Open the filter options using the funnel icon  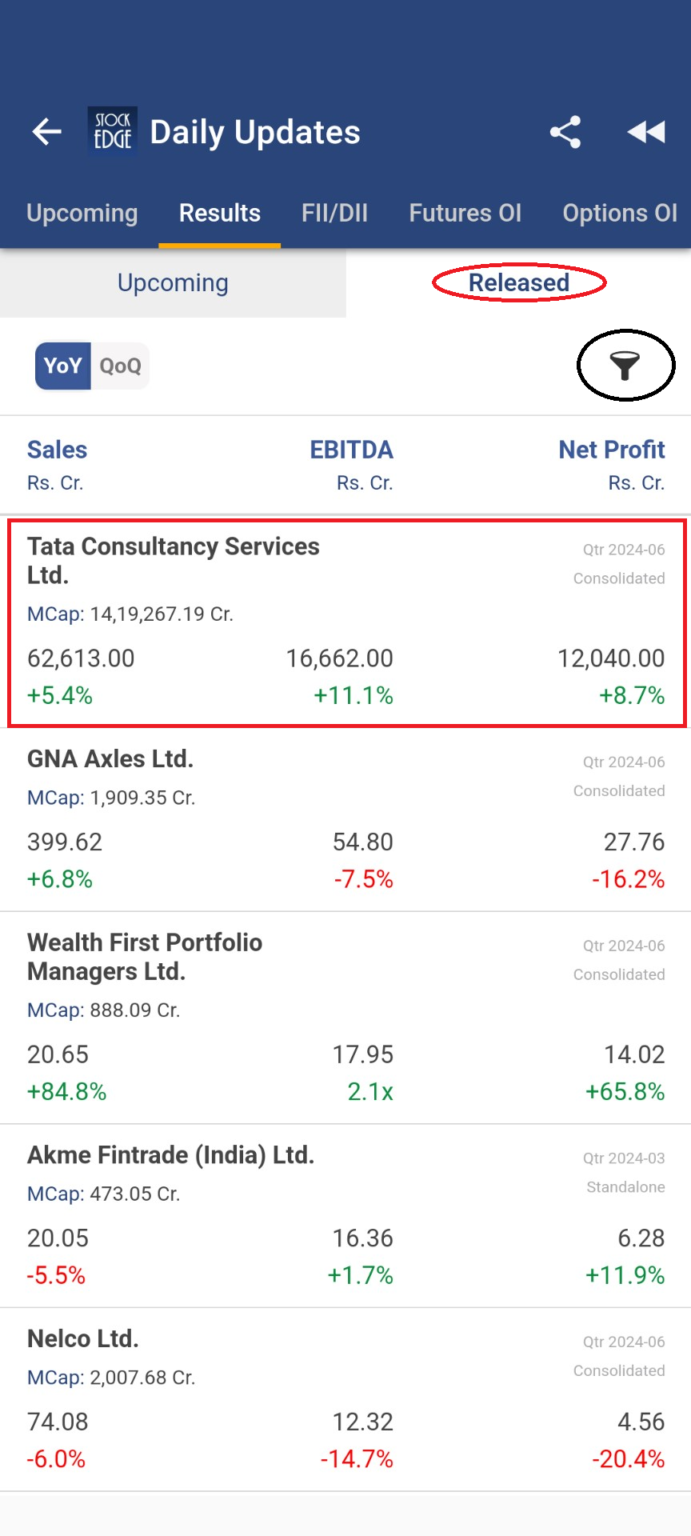(625, 366)
